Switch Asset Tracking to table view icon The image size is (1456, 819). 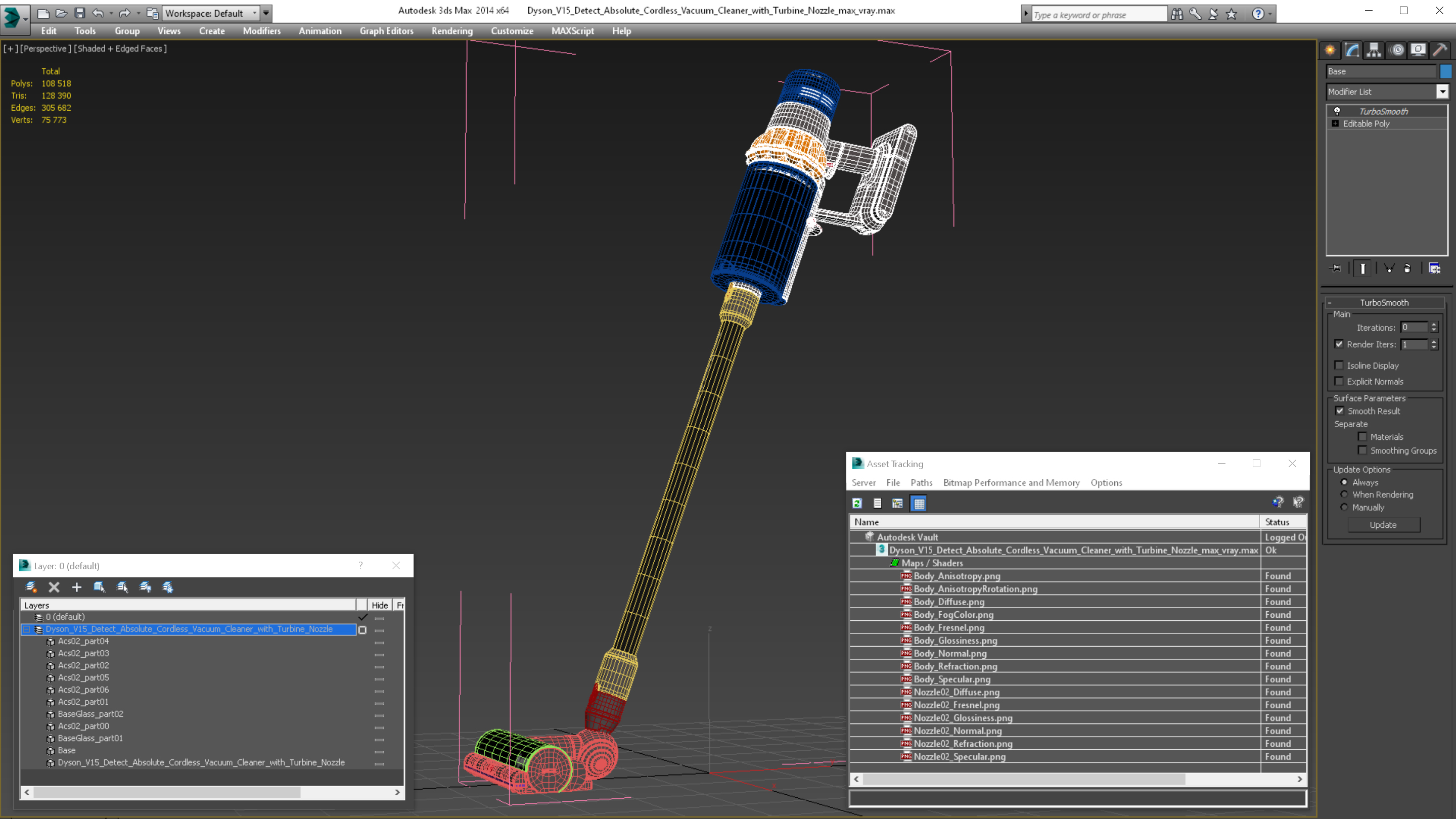click(x=919, y=503)
